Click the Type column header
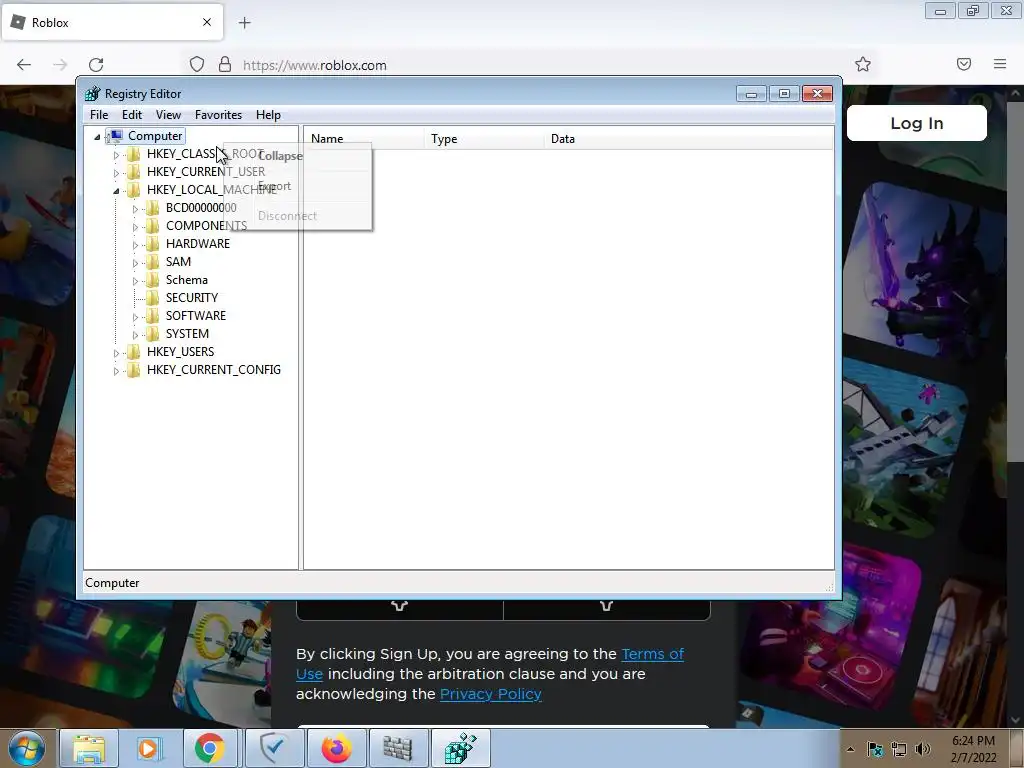Screen dimensions: 1024x768 483,138
